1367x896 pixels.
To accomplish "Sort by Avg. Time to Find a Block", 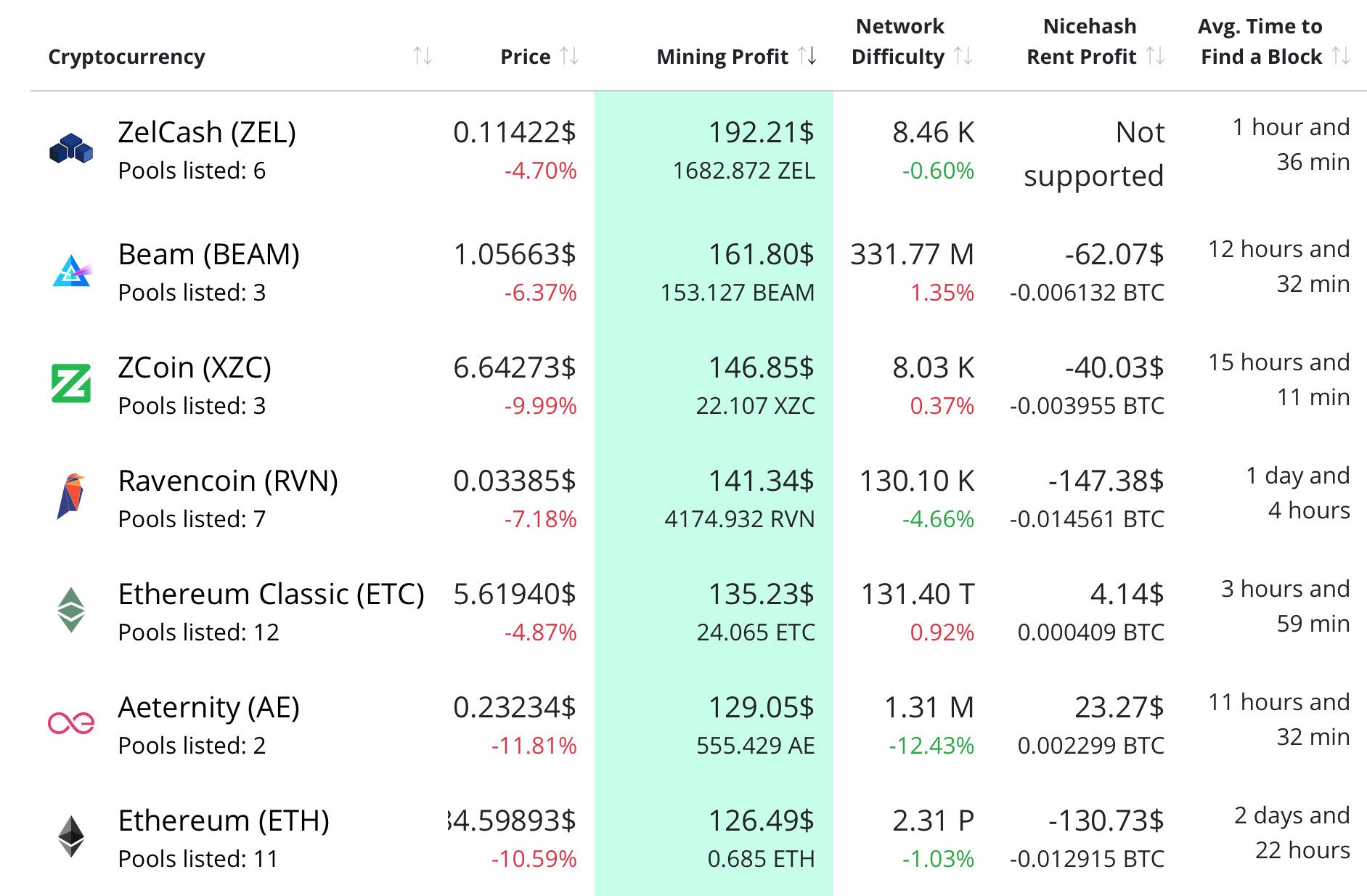I will tap(1341, 56).
